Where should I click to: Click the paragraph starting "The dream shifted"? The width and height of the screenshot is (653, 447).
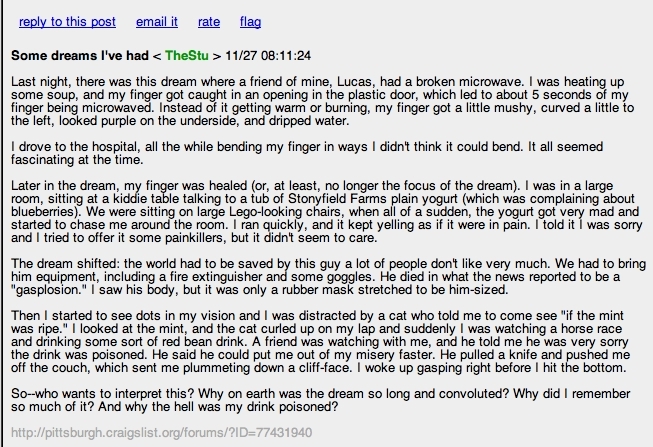(320, 281)
